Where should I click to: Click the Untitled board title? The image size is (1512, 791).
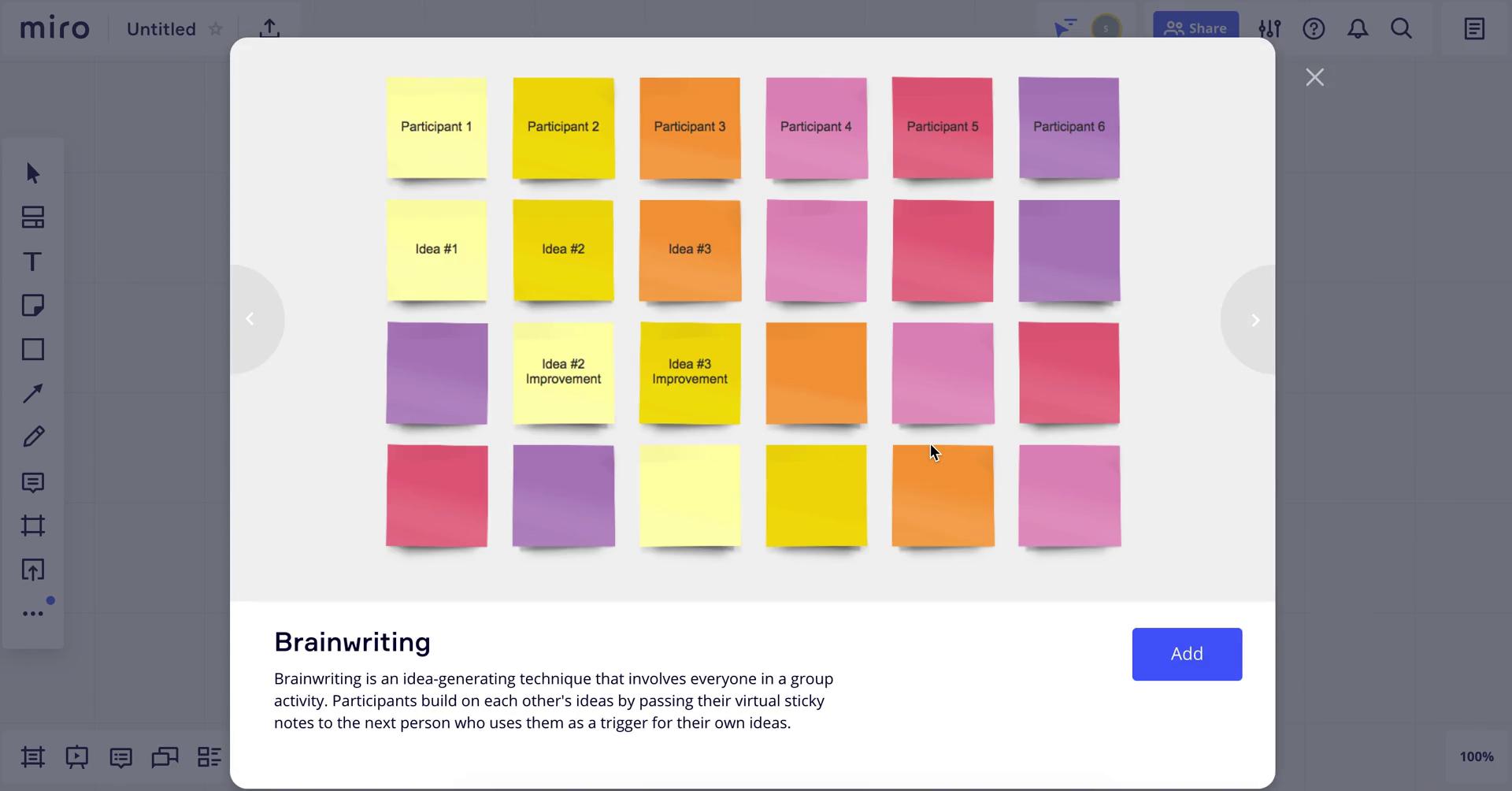tap(161, 29)
